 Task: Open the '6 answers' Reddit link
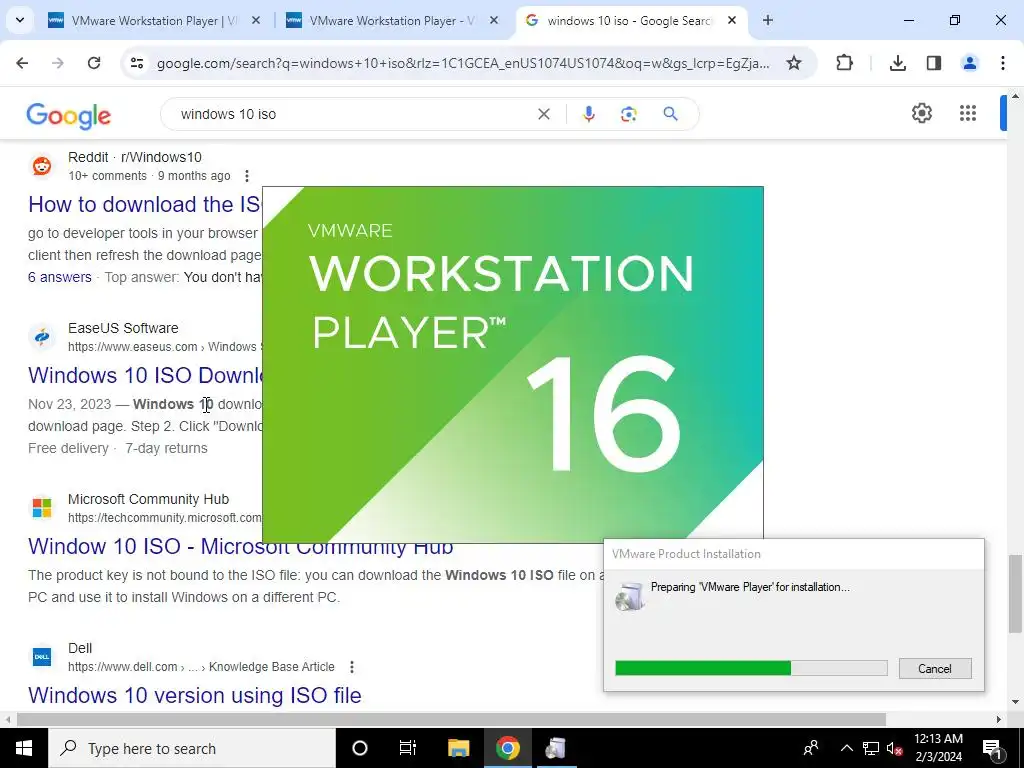point(59,277)
